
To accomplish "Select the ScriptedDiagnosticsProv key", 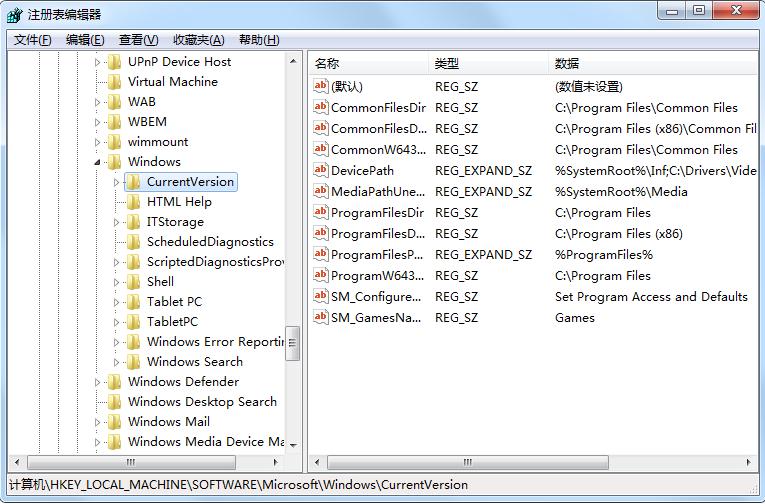I will pyautogui.click(x=215, y=262).
